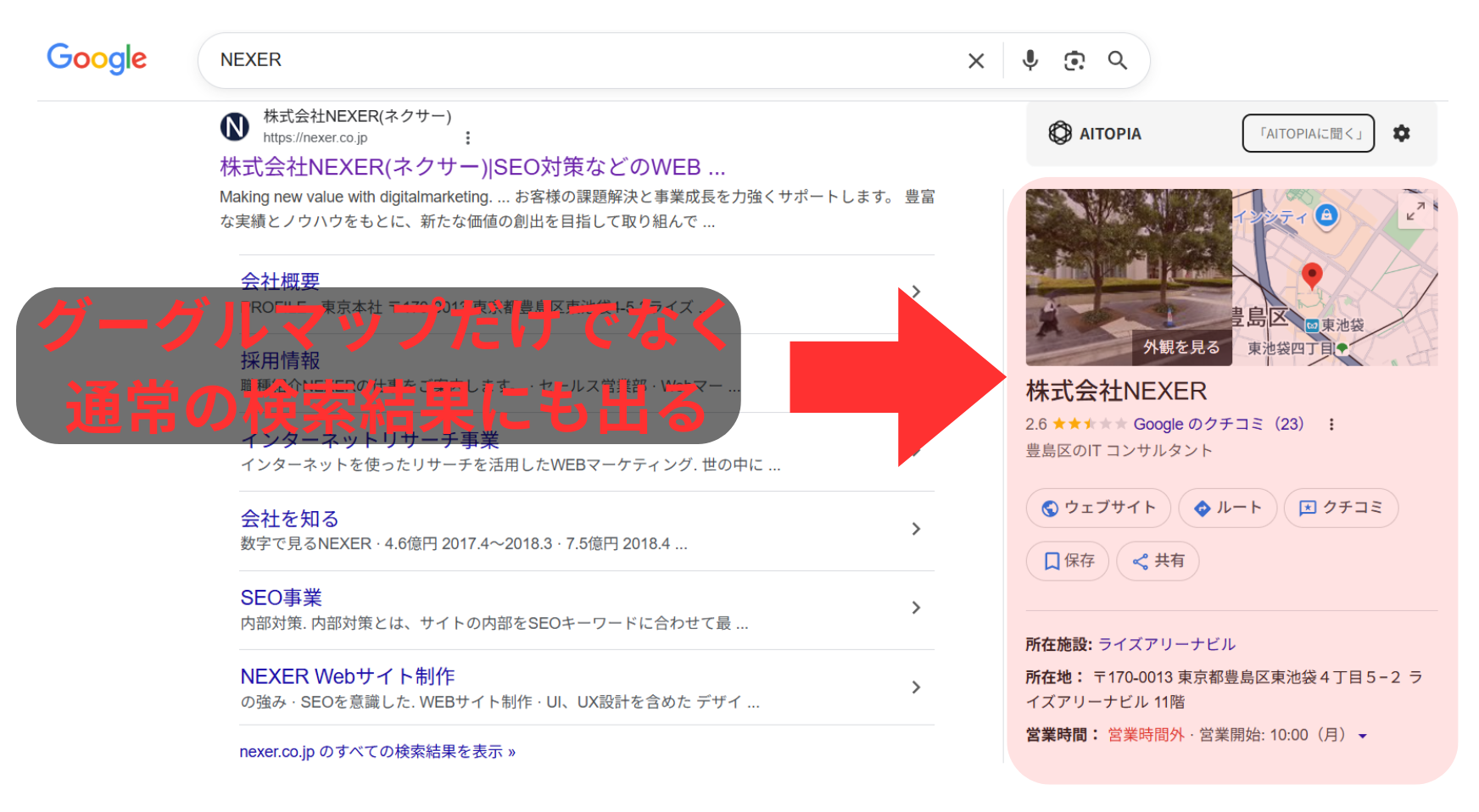Open the three-dot menu under nexer.co.jp

pyautogui.click(x=467, y=137)
